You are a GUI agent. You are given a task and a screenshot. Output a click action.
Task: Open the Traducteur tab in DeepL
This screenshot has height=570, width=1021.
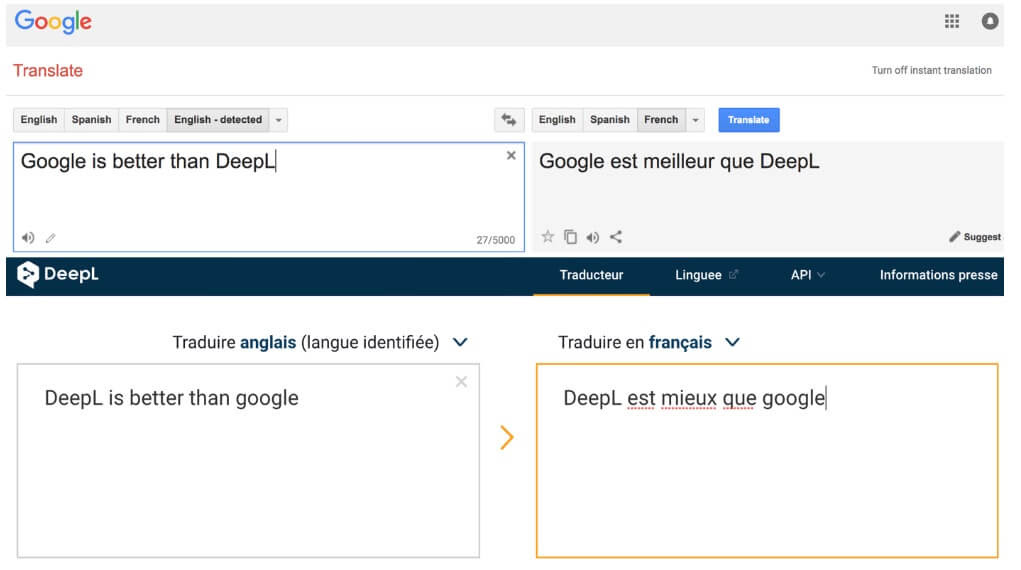coord(591,275)
